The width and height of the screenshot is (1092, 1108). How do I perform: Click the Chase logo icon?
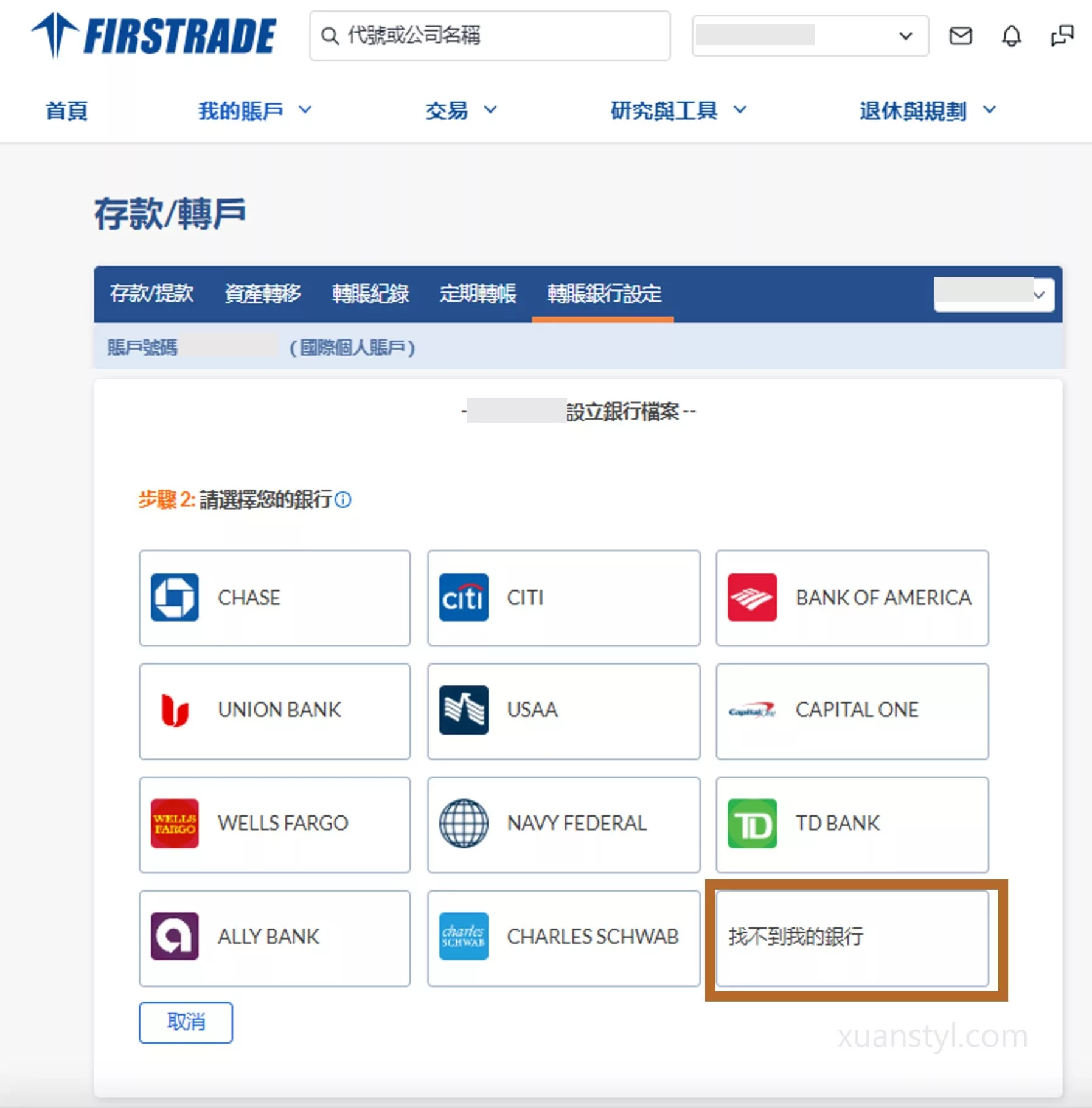pos(175,598)
